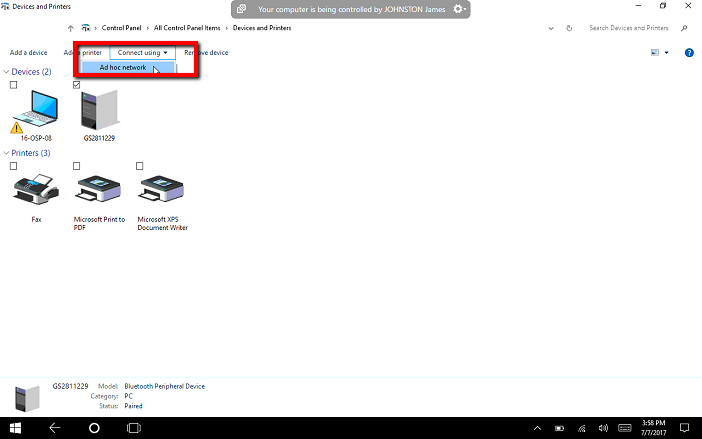Open the Help question mark icon
Viewport: 702px width, 439px height.
coord(689,52)
